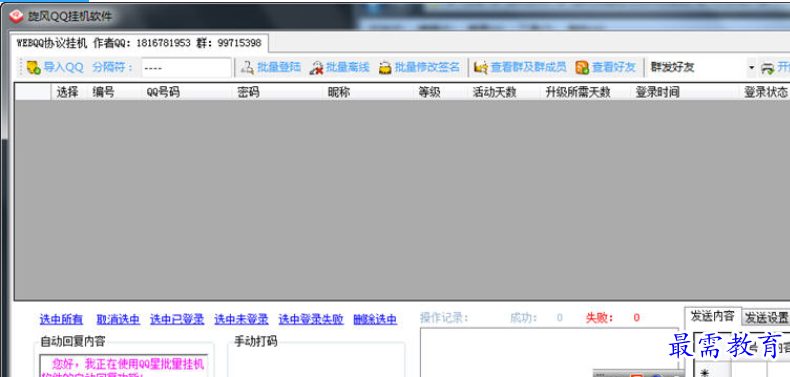Select the WEBQQ协议挂机 tab

[139, 43]
